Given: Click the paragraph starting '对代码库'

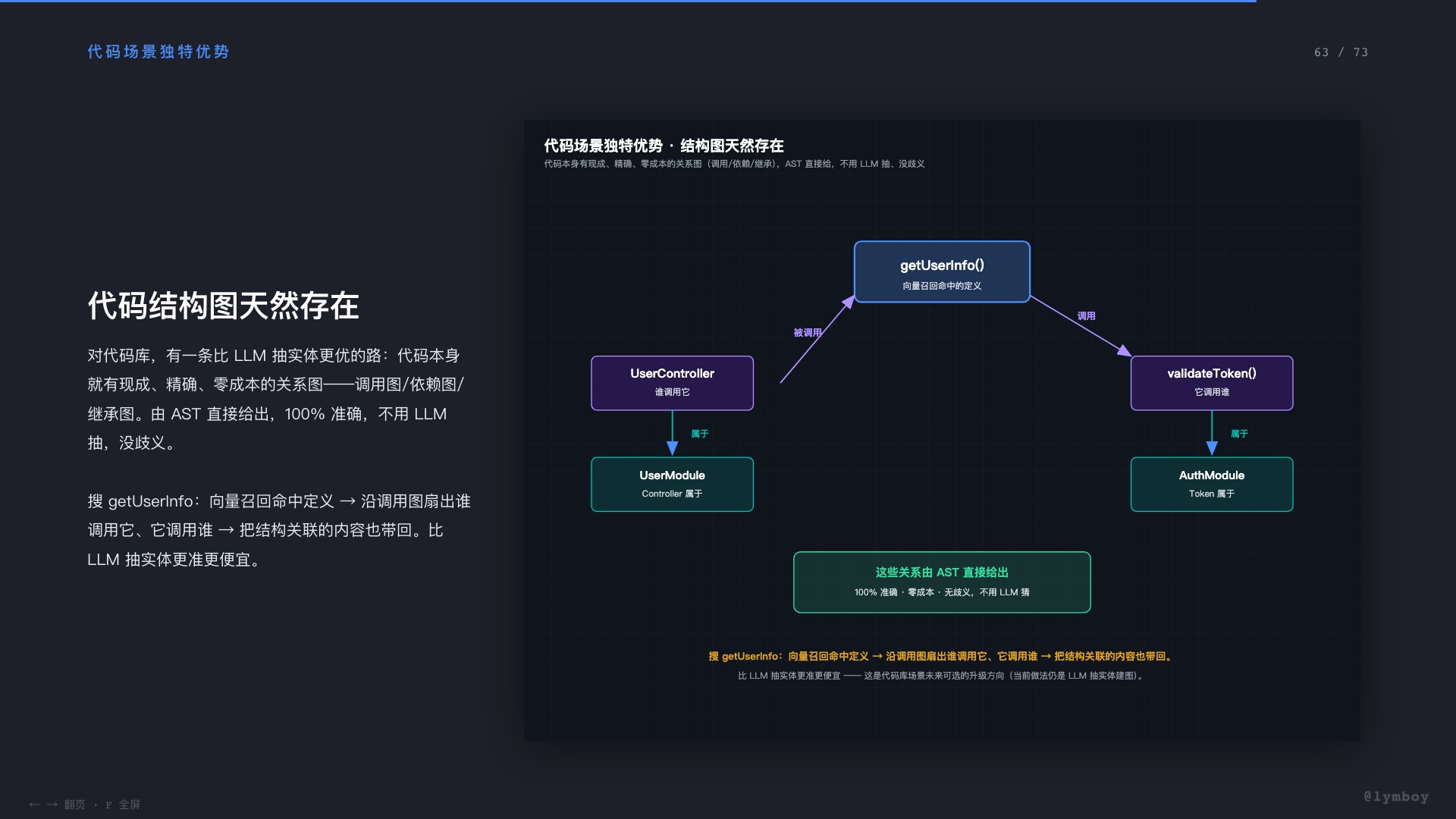Looking at the screenshot, I should coord(275,399).
